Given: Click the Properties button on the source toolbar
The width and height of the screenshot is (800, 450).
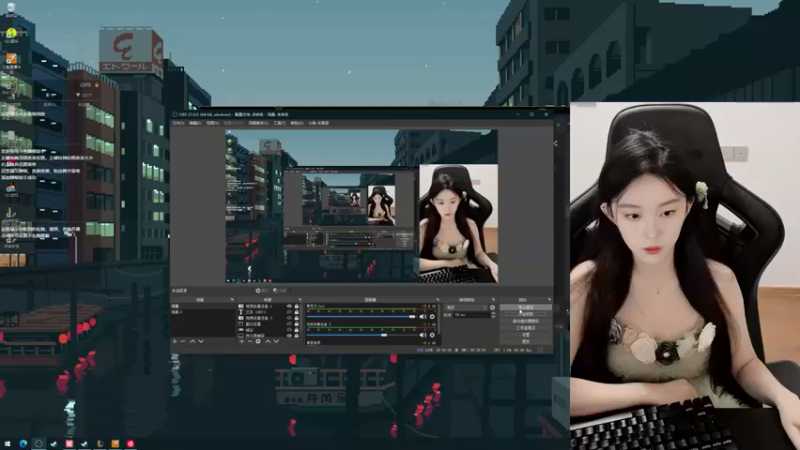Looking at the screenshot, I should click(262, 290).
